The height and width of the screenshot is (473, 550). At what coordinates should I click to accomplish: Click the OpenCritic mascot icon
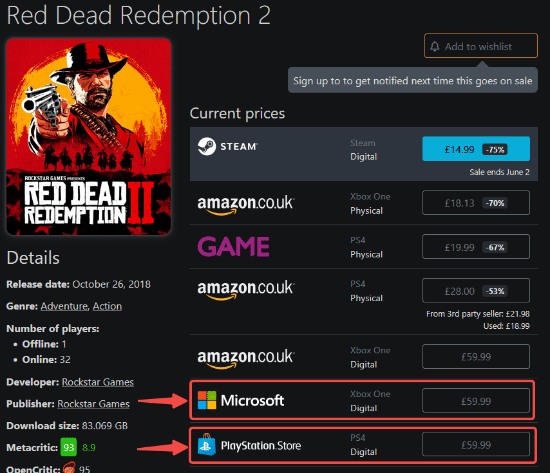(x=69, y=468)
